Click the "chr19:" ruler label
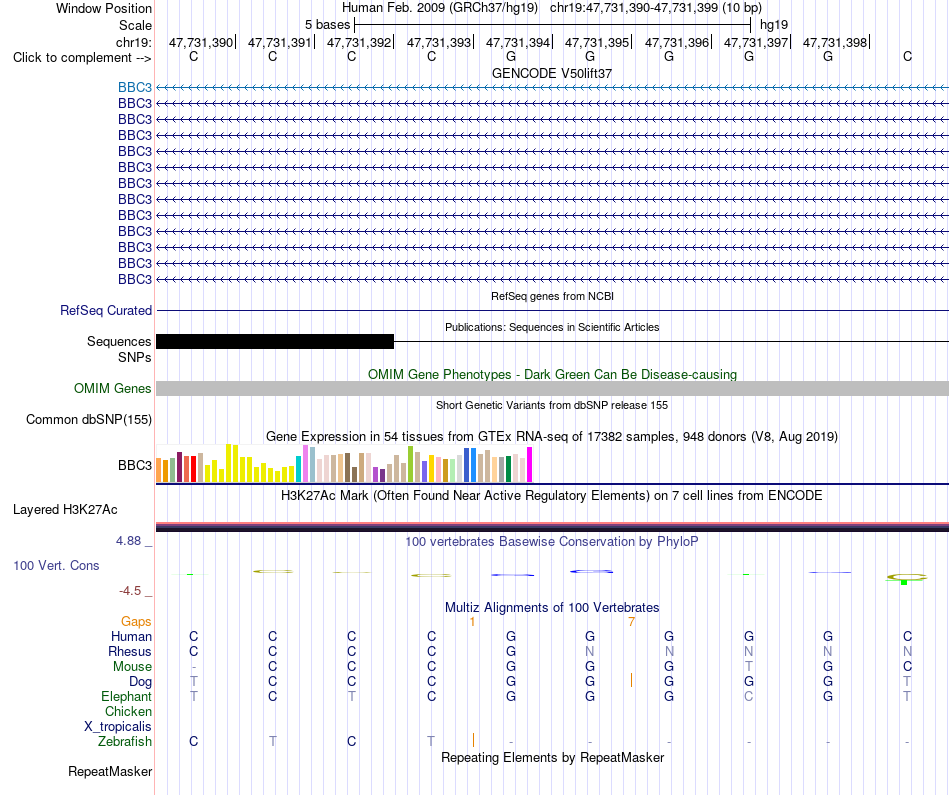The width and height of the screenshot is (950, 795). point(134,42)
